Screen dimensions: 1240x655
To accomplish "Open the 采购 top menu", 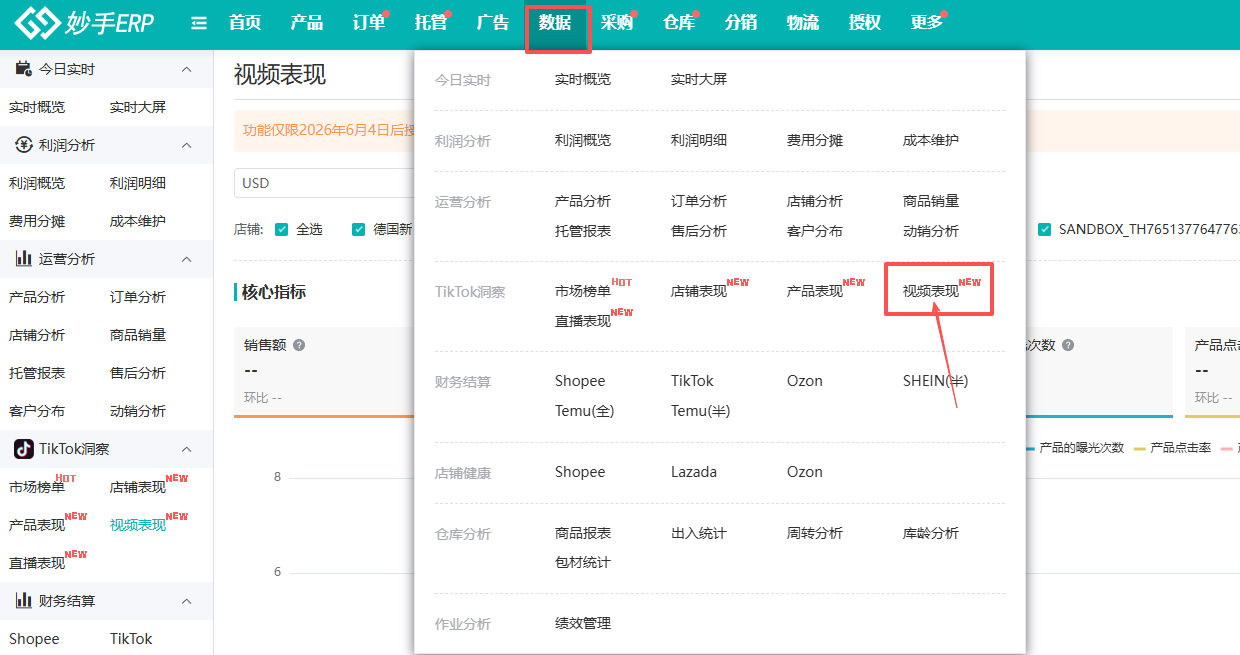I will (617, 22).
